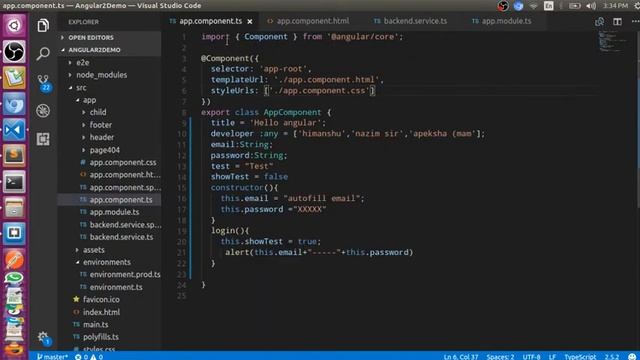The width and height of the screenshot is (640, 360).
Task: Click TypeScript language mode selector
Action: click(580, 357)
